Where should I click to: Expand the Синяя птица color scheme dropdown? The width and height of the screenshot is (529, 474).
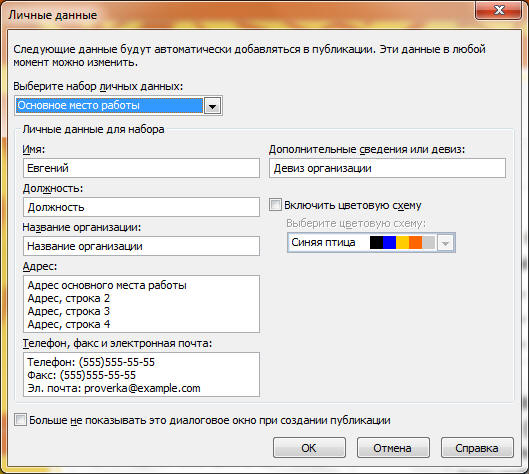point(445,243)
